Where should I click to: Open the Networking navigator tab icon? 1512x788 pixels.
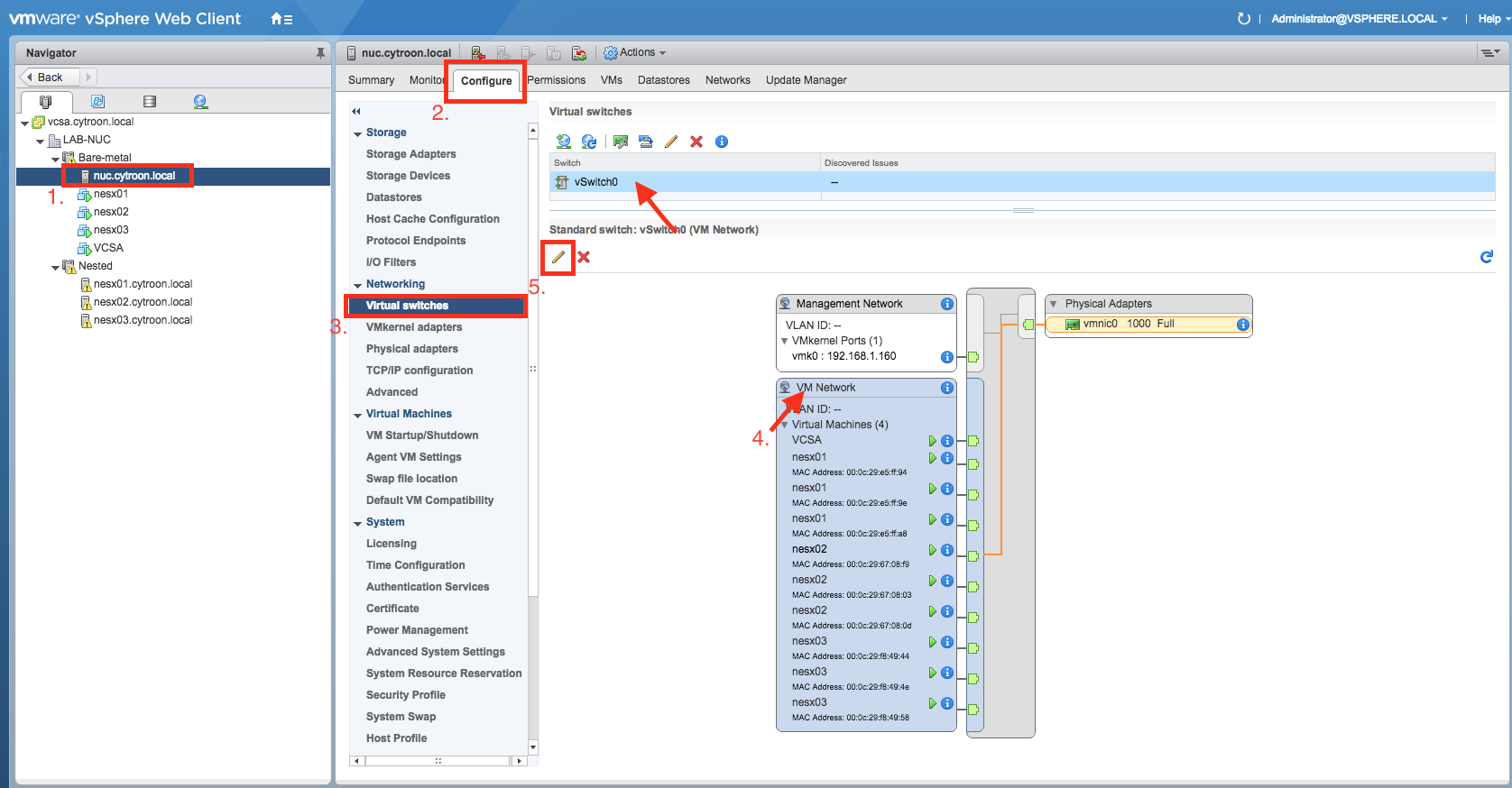tap(200, 102)
